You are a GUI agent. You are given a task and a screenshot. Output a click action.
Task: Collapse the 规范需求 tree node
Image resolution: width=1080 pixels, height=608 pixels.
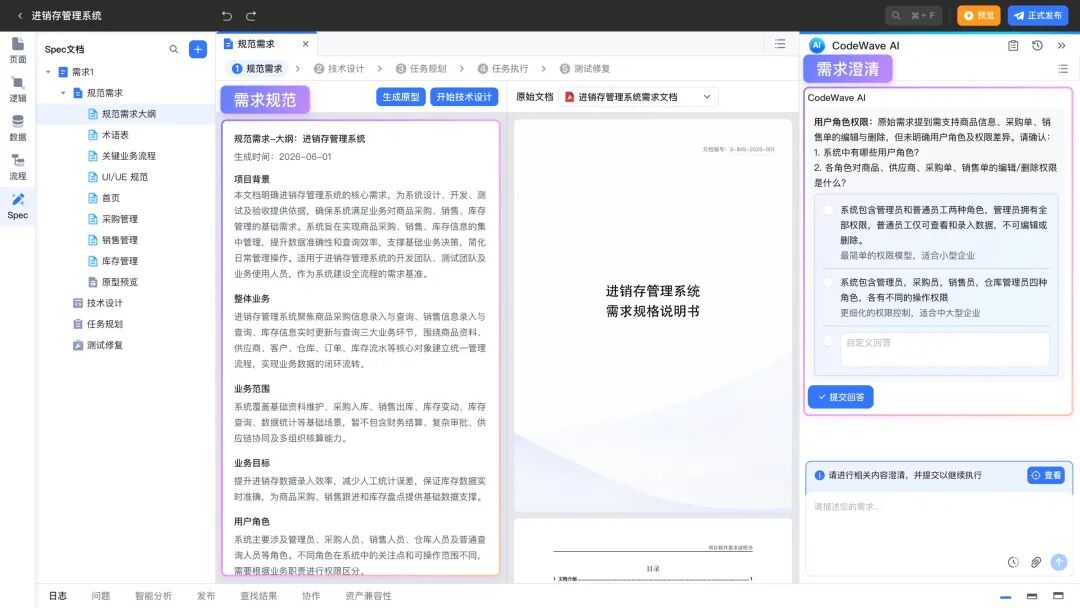[x=63, y=93]
